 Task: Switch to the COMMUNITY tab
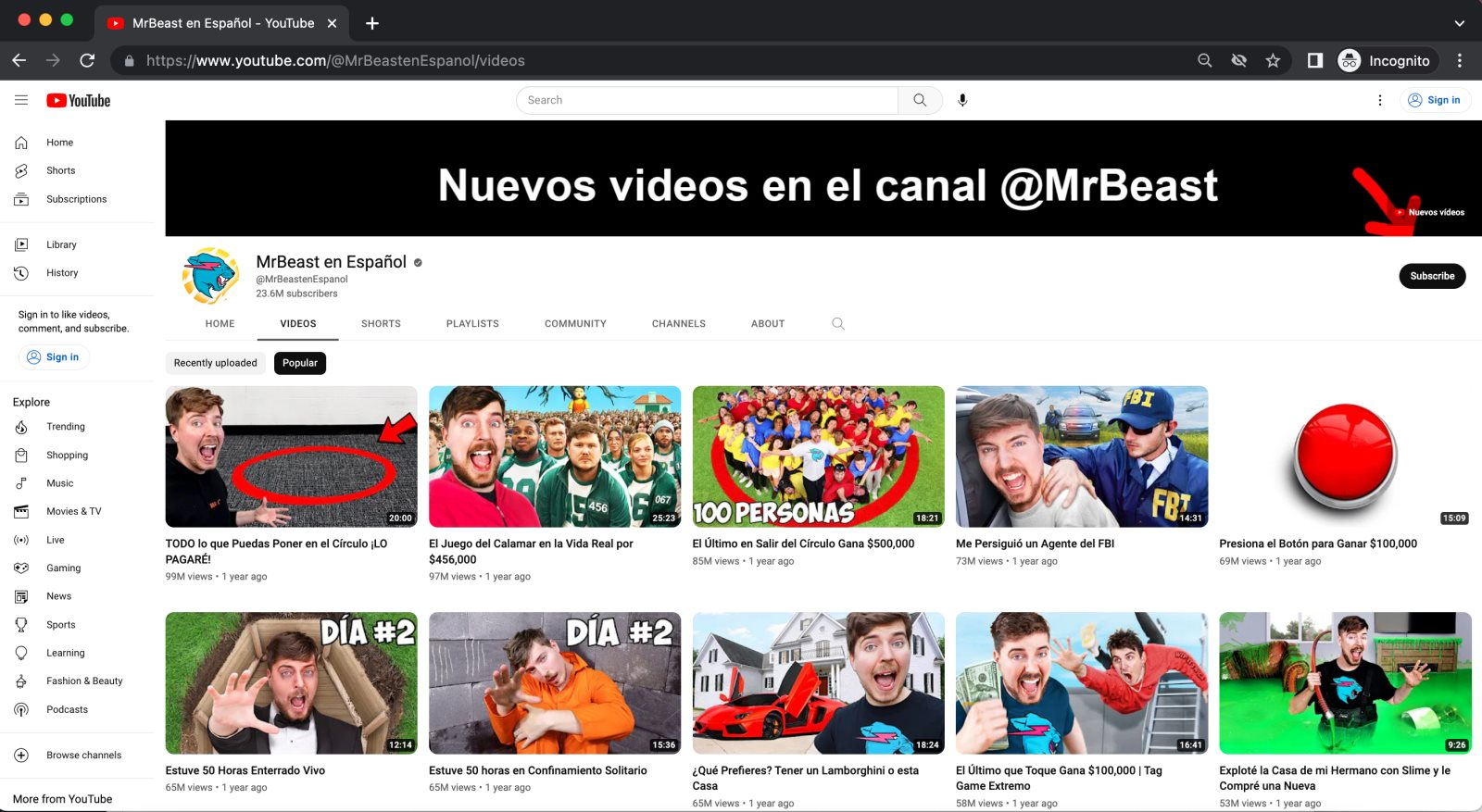[x=575, y=324]
